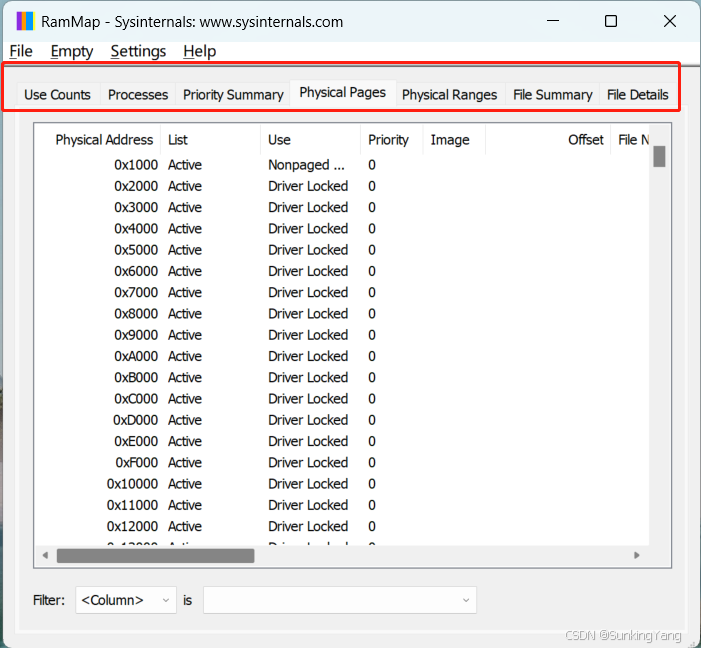Select the row with address 0xB000

(342, 377)
